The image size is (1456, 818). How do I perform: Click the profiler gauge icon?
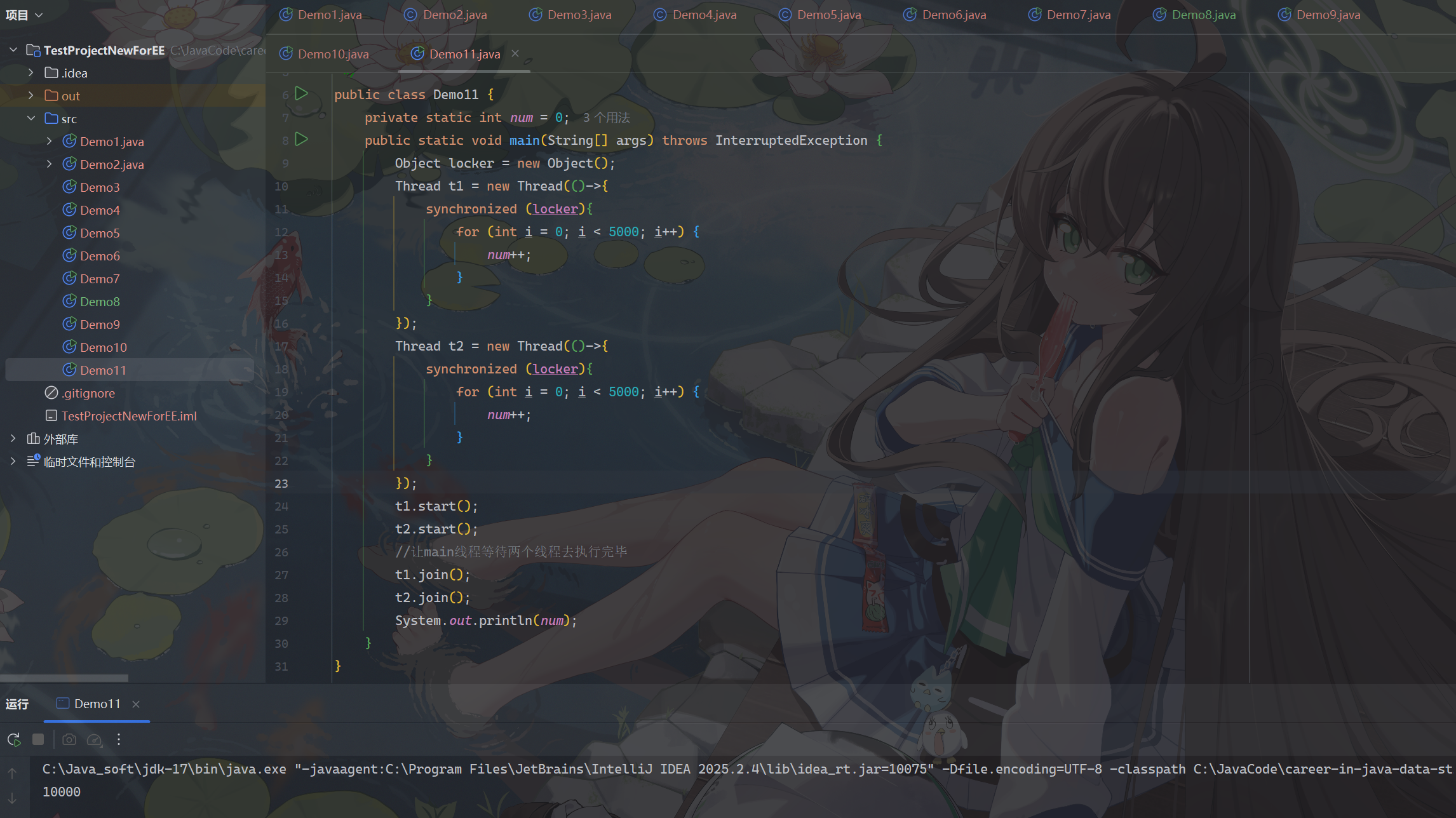[x=94, y=739]
